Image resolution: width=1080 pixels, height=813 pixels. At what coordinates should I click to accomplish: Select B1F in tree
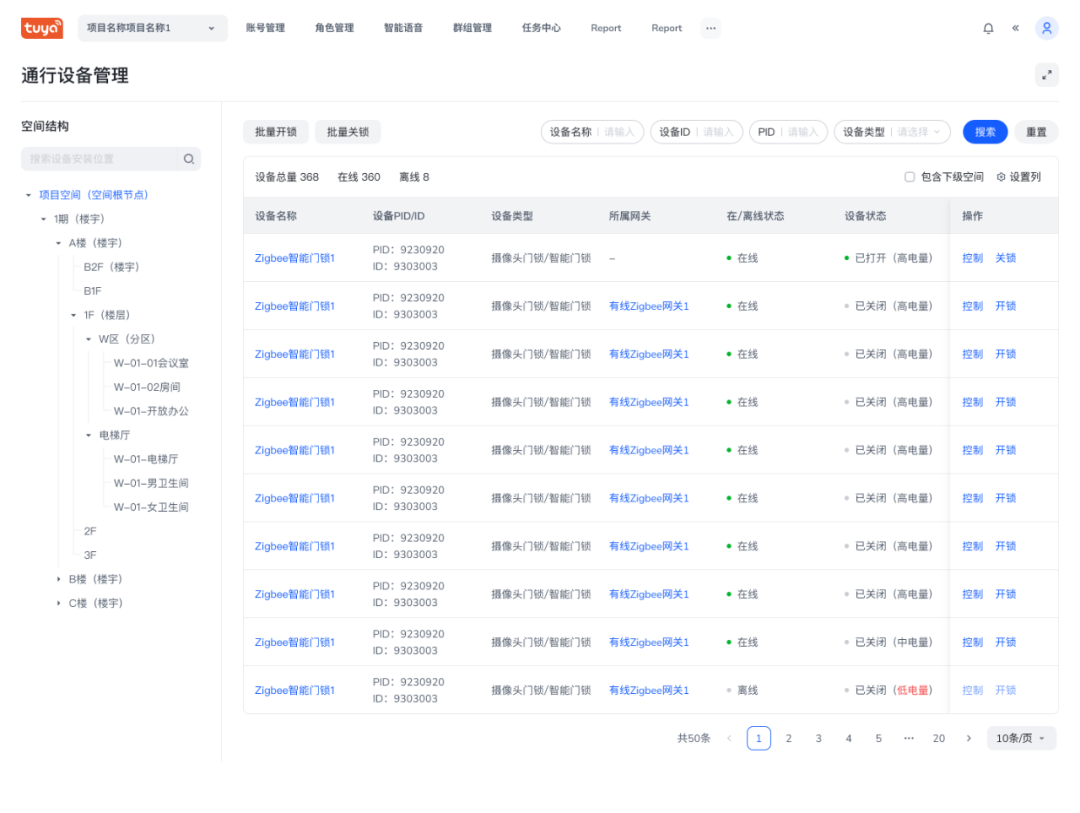coord(92,291)
